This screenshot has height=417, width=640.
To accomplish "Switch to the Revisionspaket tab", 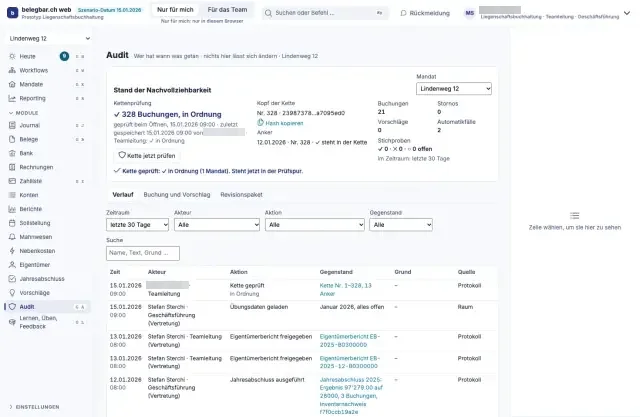I will (241, 195).
